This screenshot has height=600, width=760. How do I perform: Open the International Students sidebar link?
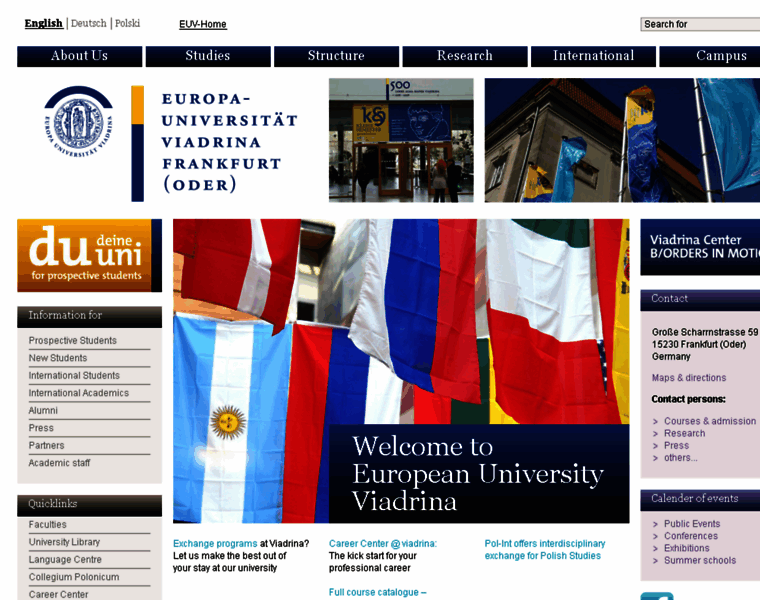coord(74,376)
